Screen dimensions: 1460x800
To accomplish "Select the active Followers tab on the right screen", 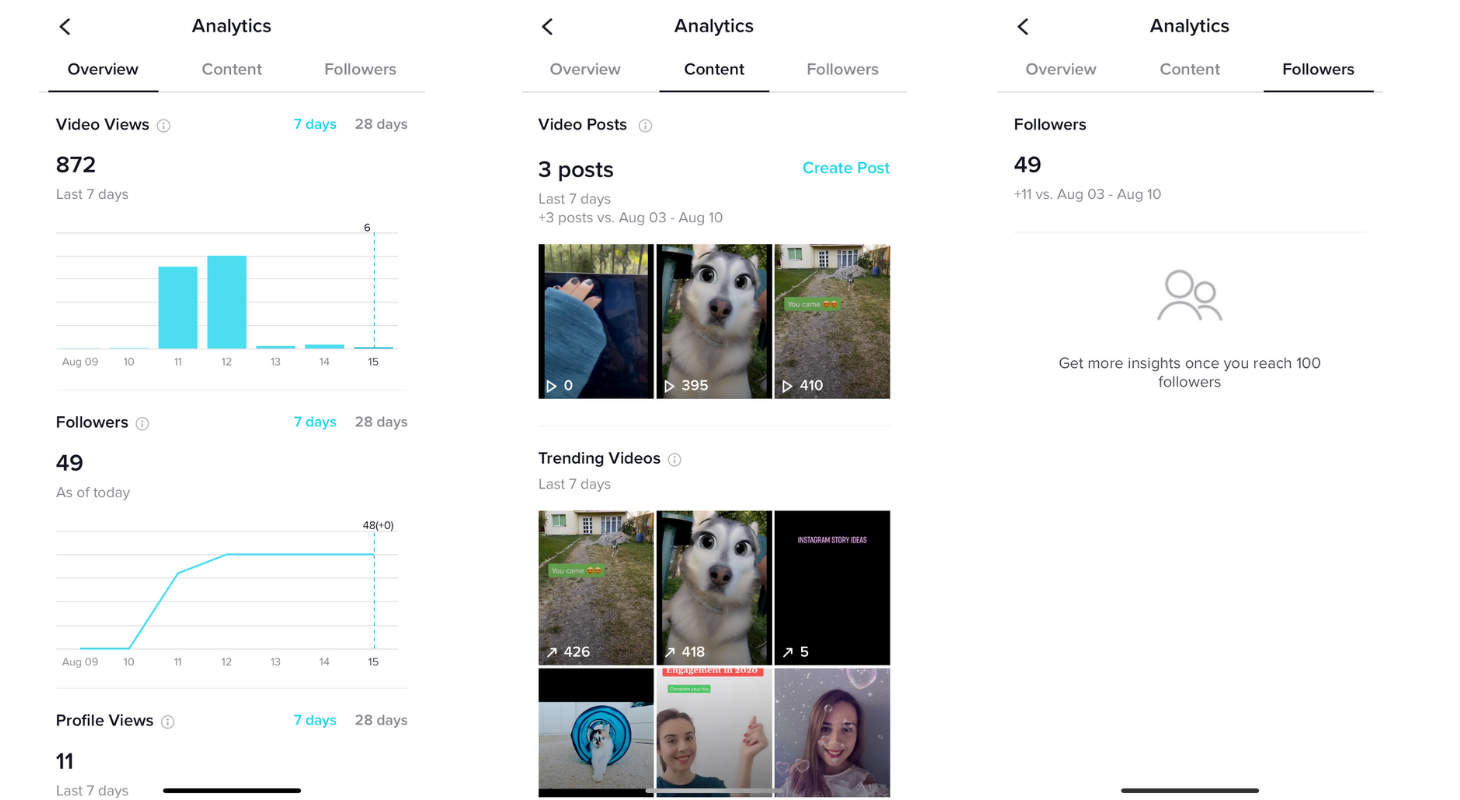I will (x=1318, y=69).
